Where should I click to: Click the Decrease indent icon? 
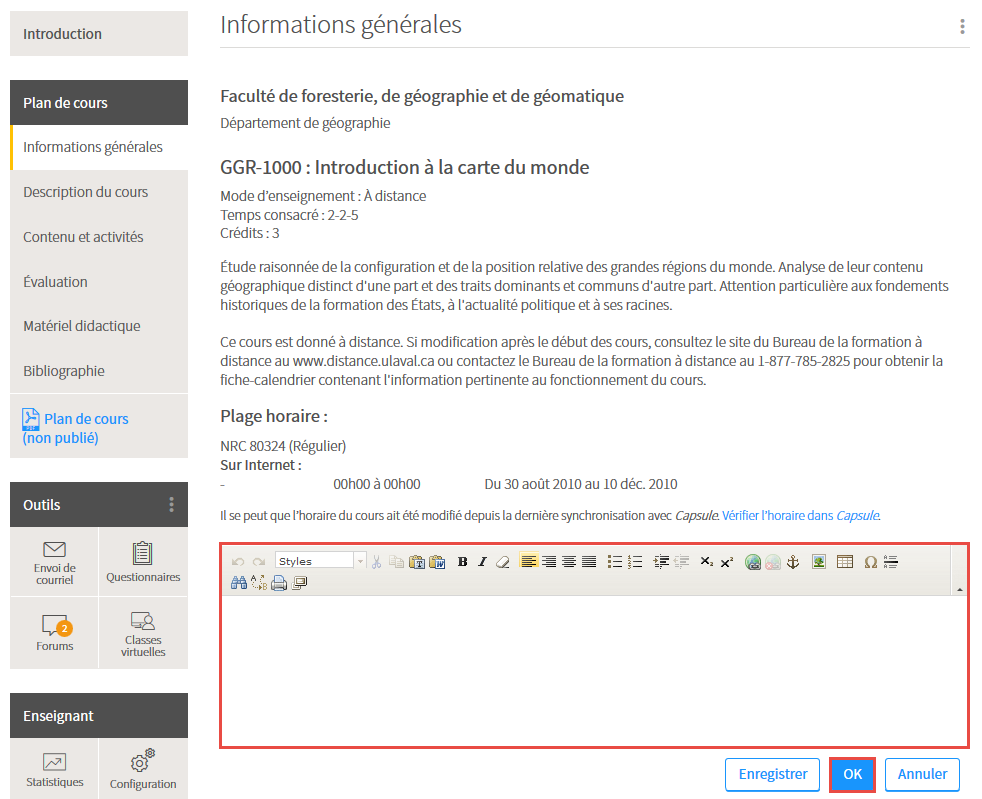click(681, 562)
